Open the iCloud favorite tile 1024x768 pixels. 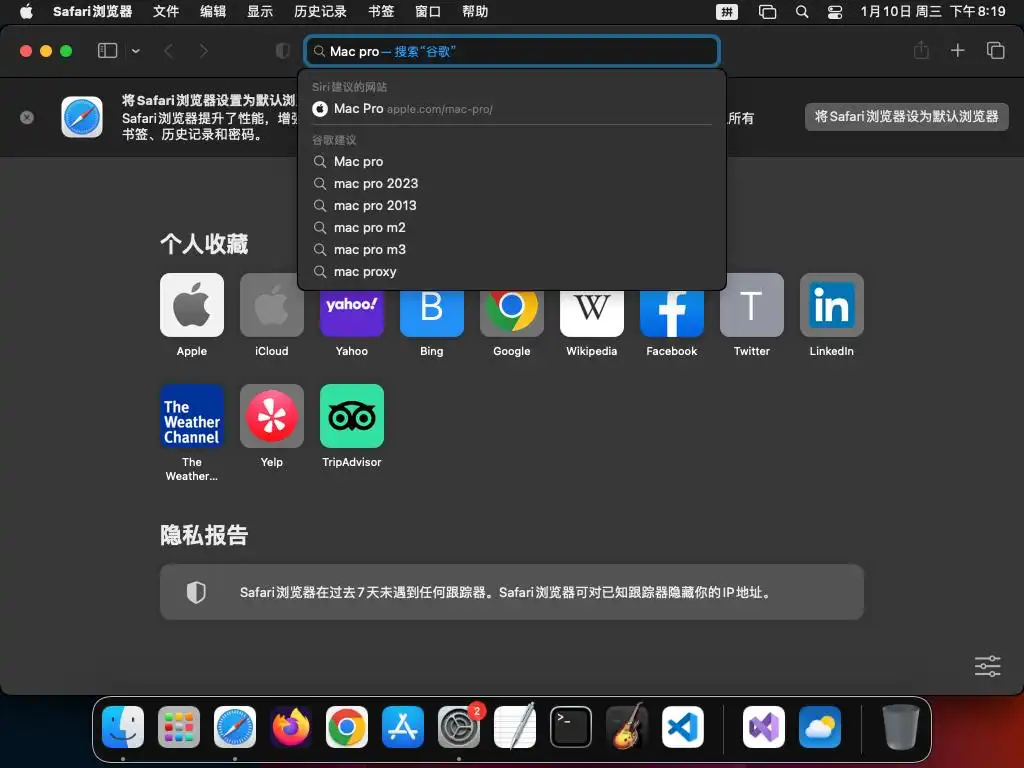pos(272,305)
